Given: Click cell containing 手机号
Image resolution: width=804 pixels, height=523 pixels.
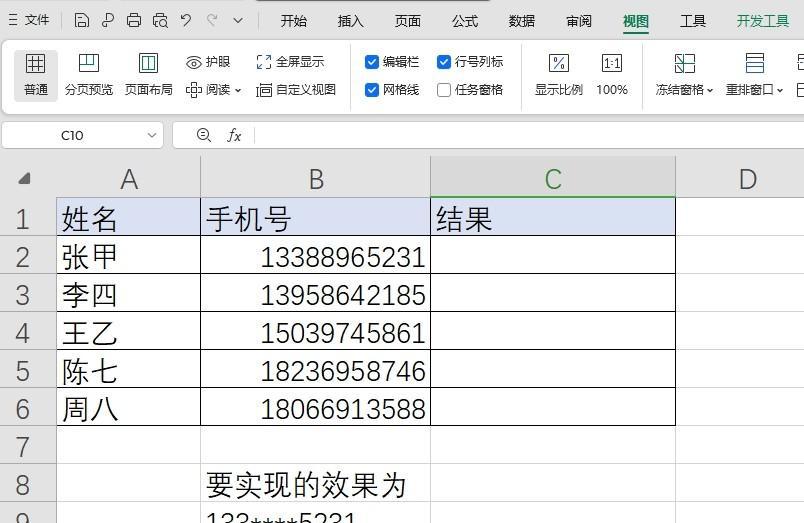Looking at the screenshot, I should click(315, 217).
